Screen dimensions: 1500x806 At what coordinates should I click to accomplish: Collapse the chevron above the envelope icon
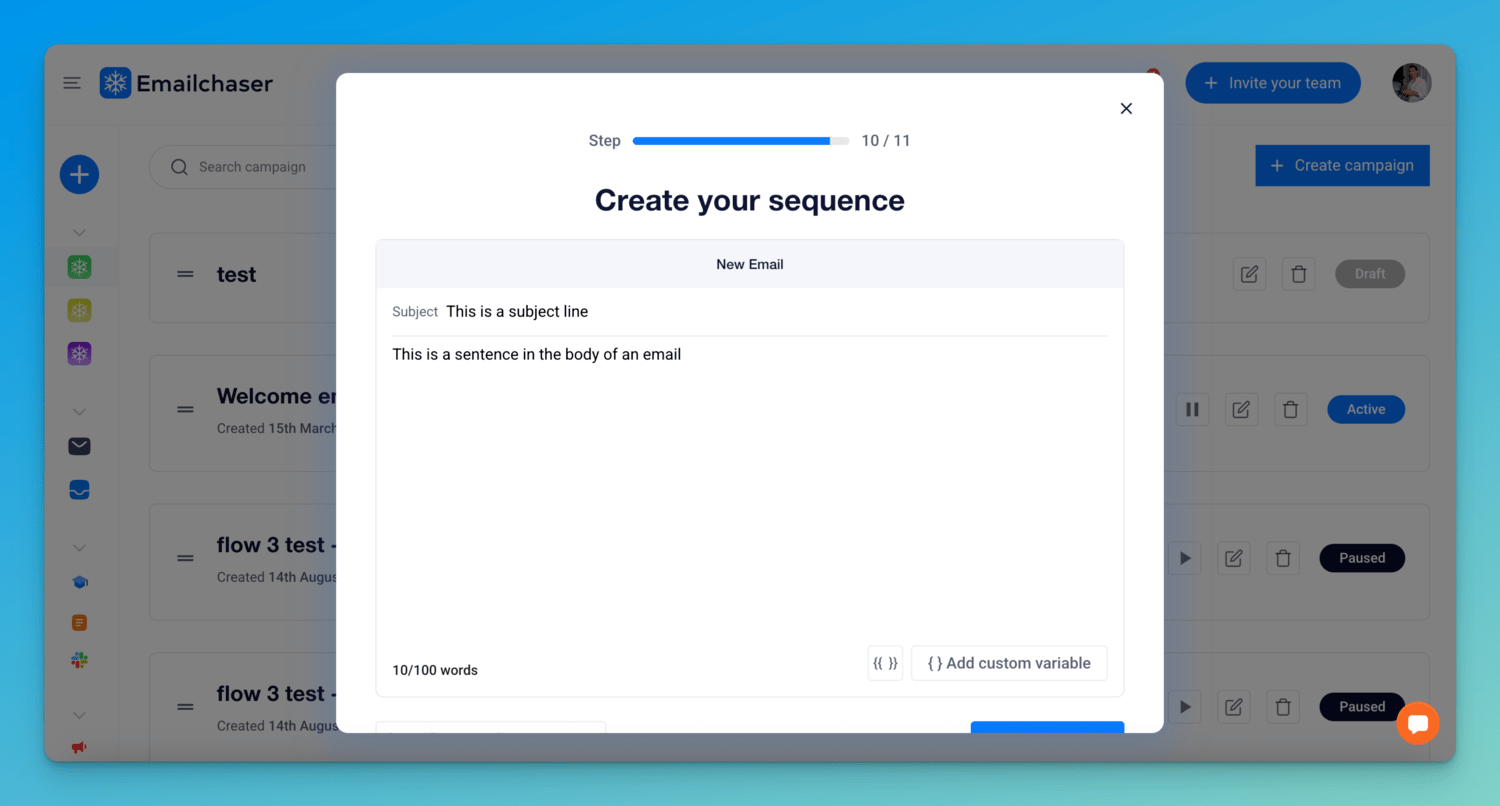tap(79, 412)
